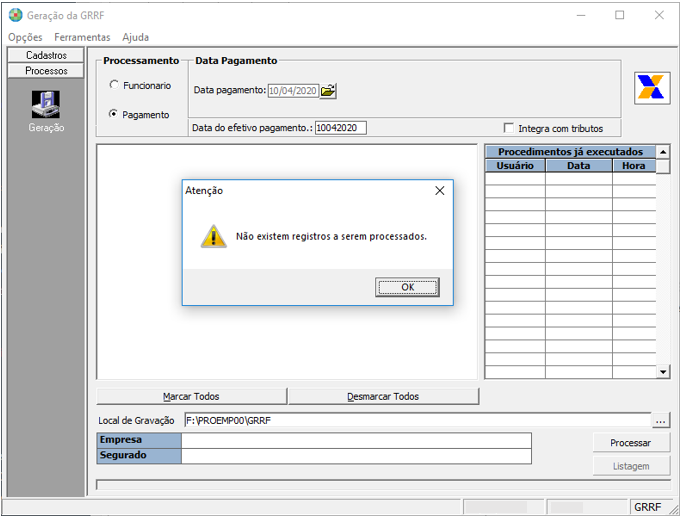Close the Atenção dialog with X
The width and height of the screenshot is (683, 517).
[x=439, y=191]
